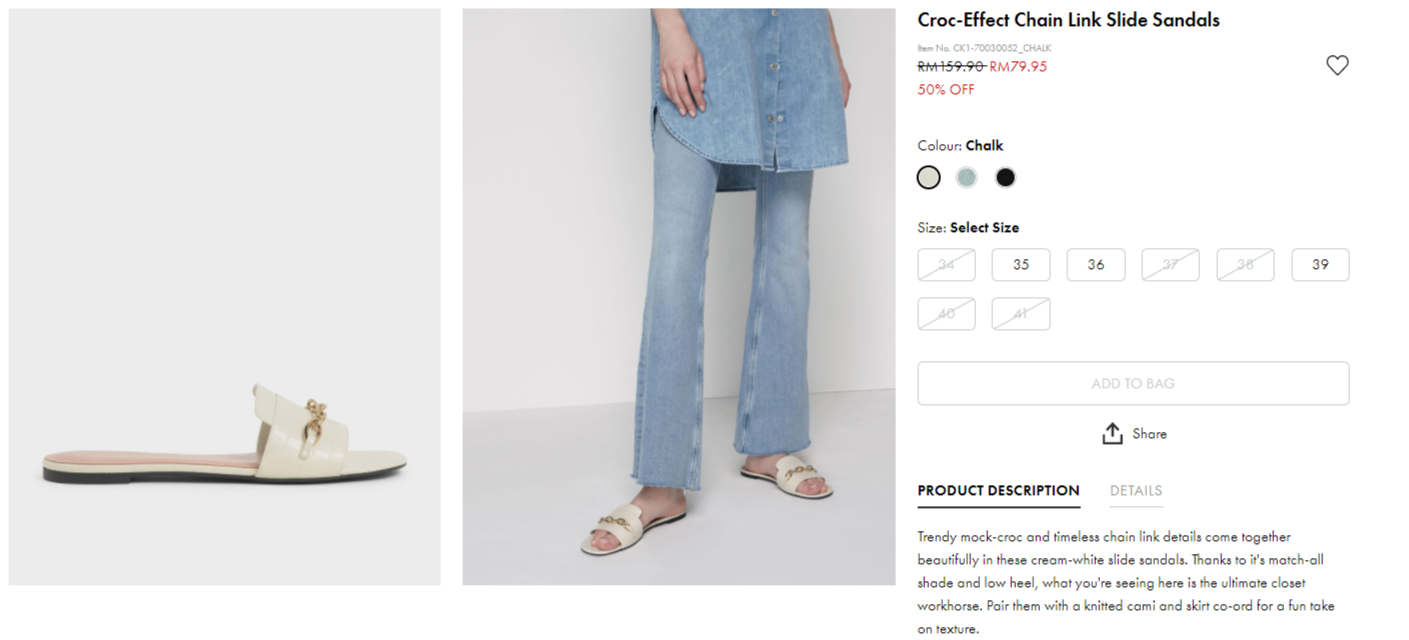This screenshot has width=1409, height=640.
Task: Click crossed-out size 38
Action: click(1245, 265)
